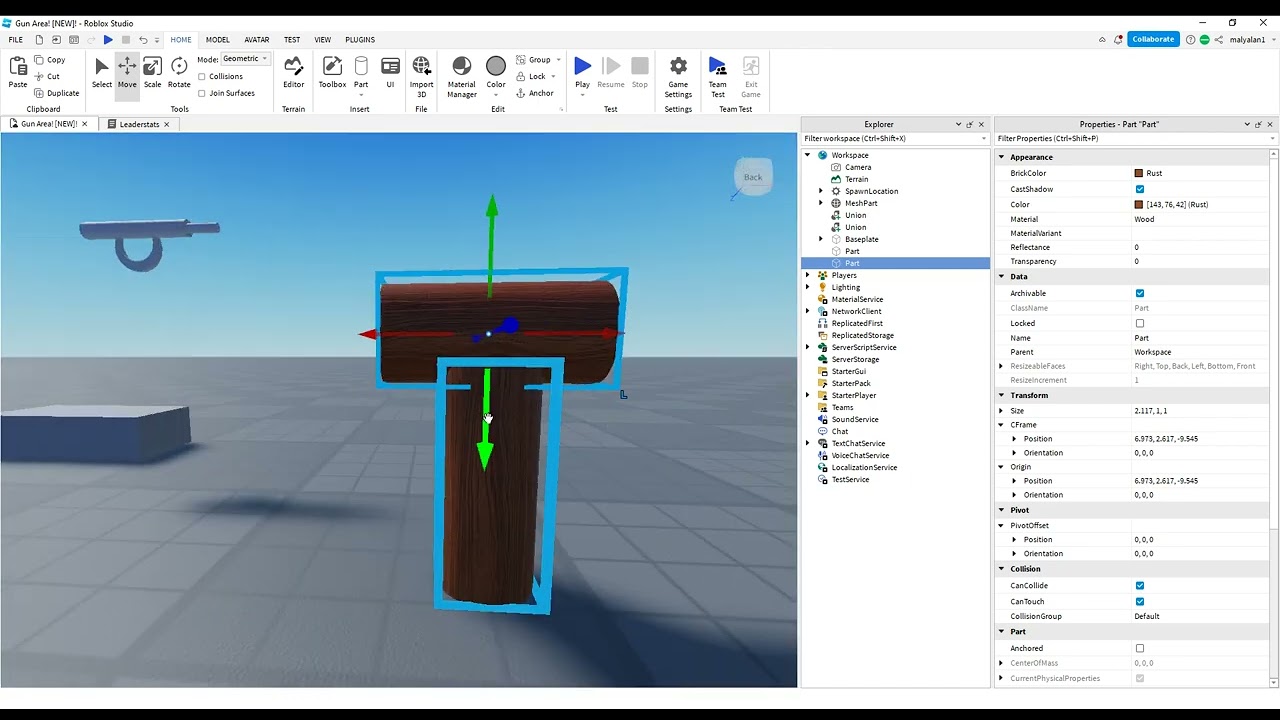Viewport: 1280px width, 720px height.
Task: Start Play test
Action: tap(582, 67)
